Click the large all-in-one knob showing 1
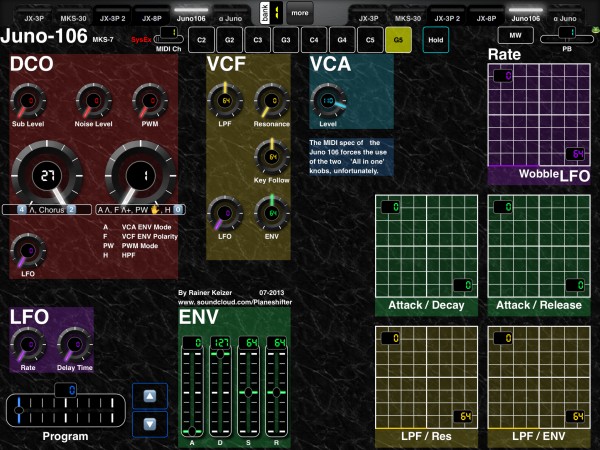 (x=140, y=176)
